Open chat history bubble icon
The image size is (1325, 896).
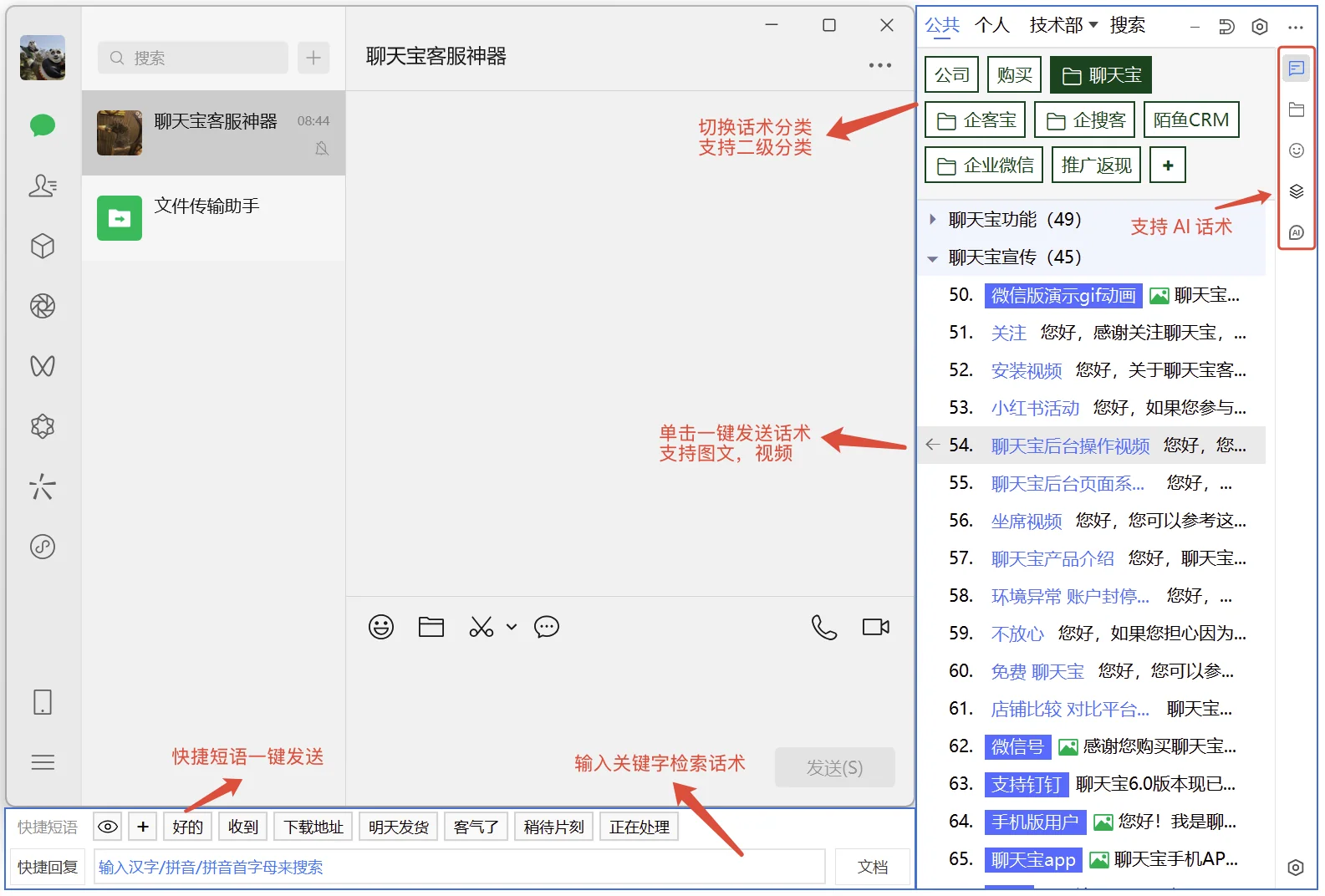(547, 627)
